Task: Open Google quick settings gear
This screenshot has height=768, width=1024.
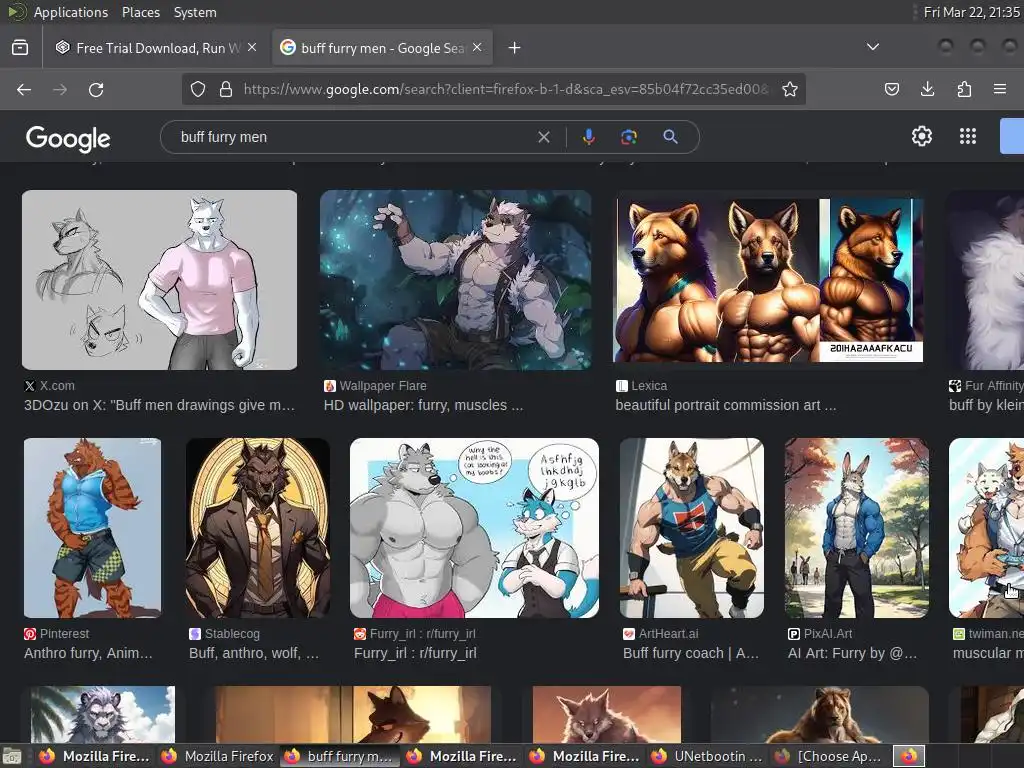Action: pyautogui.click(x=921, y=136)
